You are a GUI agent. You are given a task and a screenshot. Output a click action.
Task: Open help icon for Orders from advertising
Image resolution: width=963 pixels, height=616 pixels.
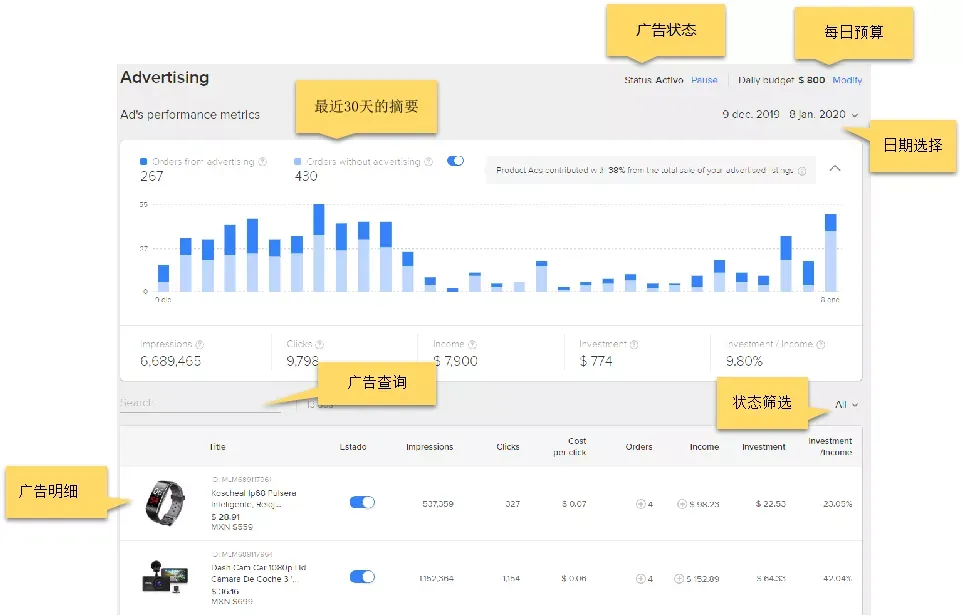tap(263, 162)
